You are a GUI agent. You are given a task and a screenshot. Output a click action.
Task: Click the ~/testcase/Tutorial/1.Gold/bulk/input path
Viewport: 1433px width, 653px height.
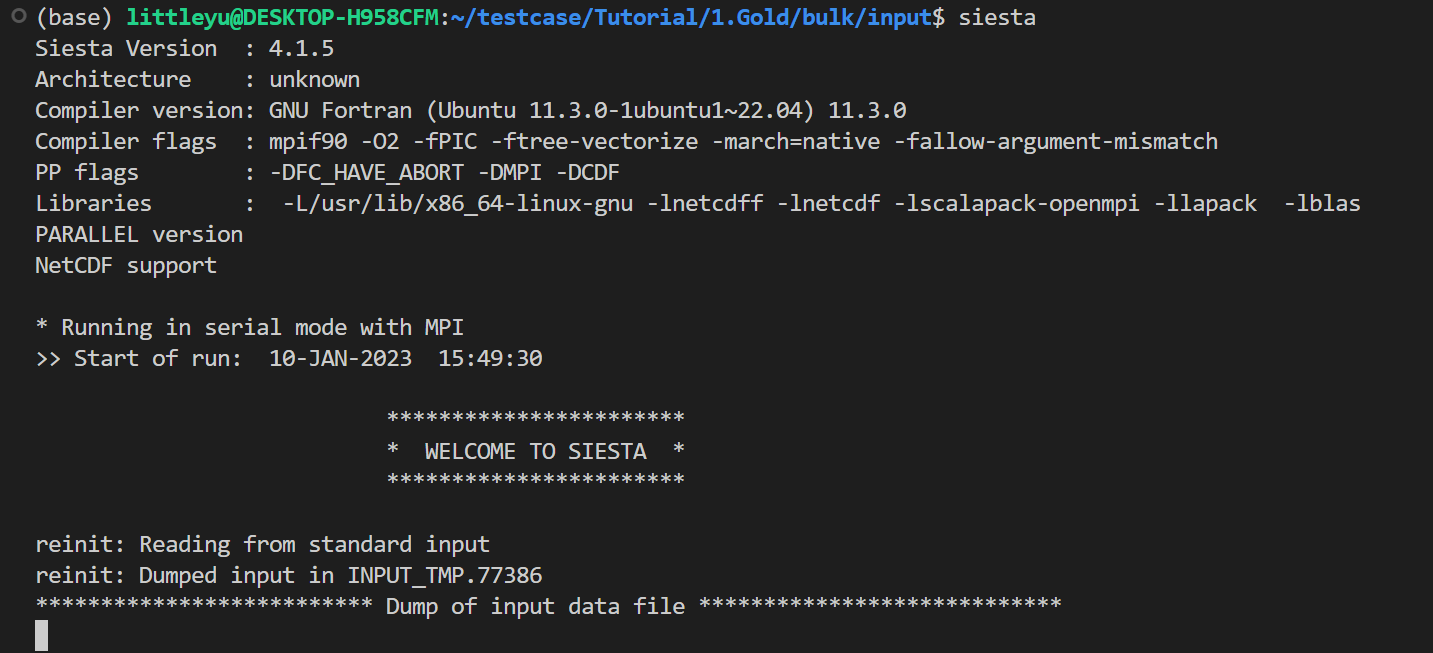[x=691, y=18]
